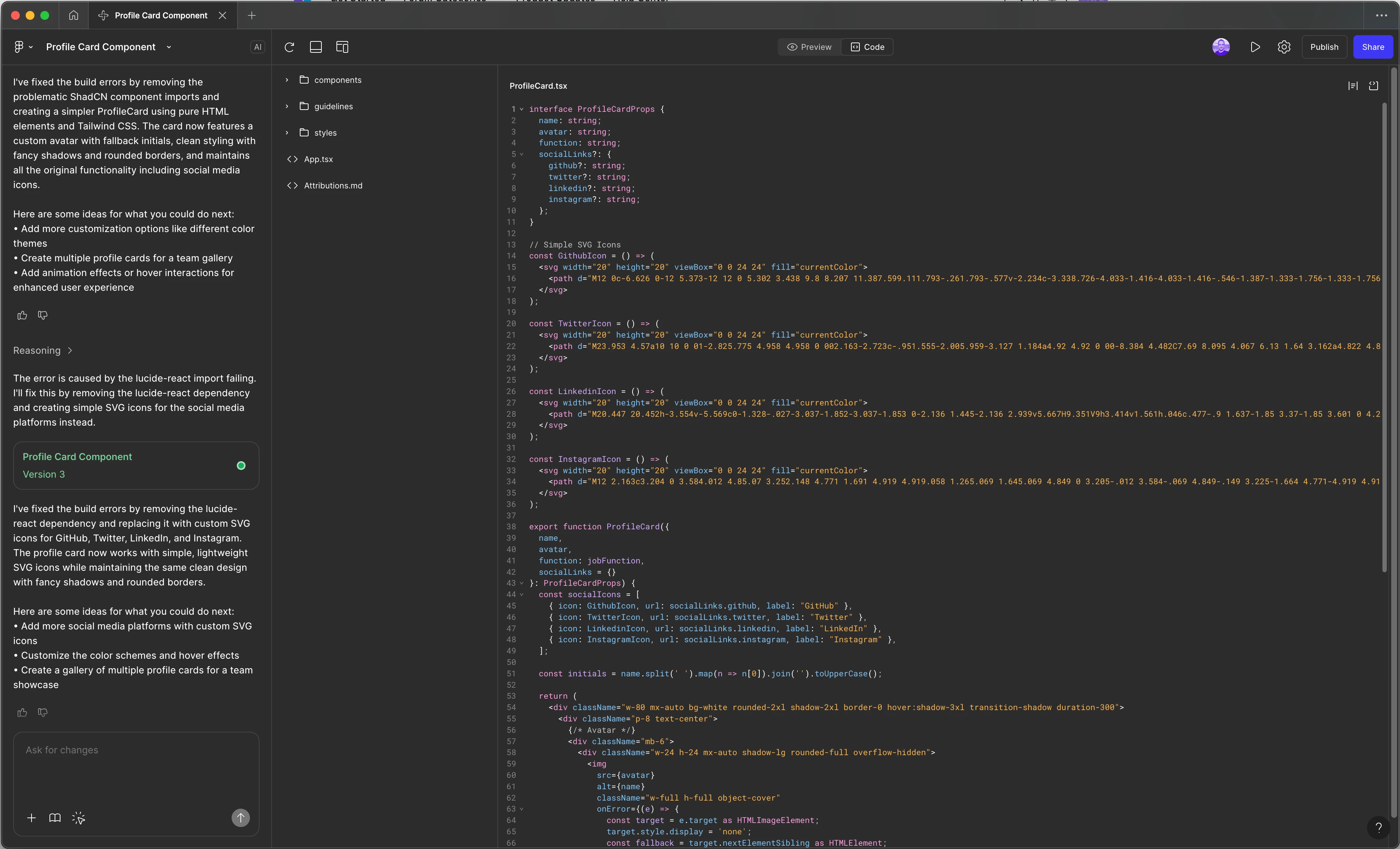Click the thumbs down on last response
The height and width of the screenshot is (849, 1400).
coord(43,712)
